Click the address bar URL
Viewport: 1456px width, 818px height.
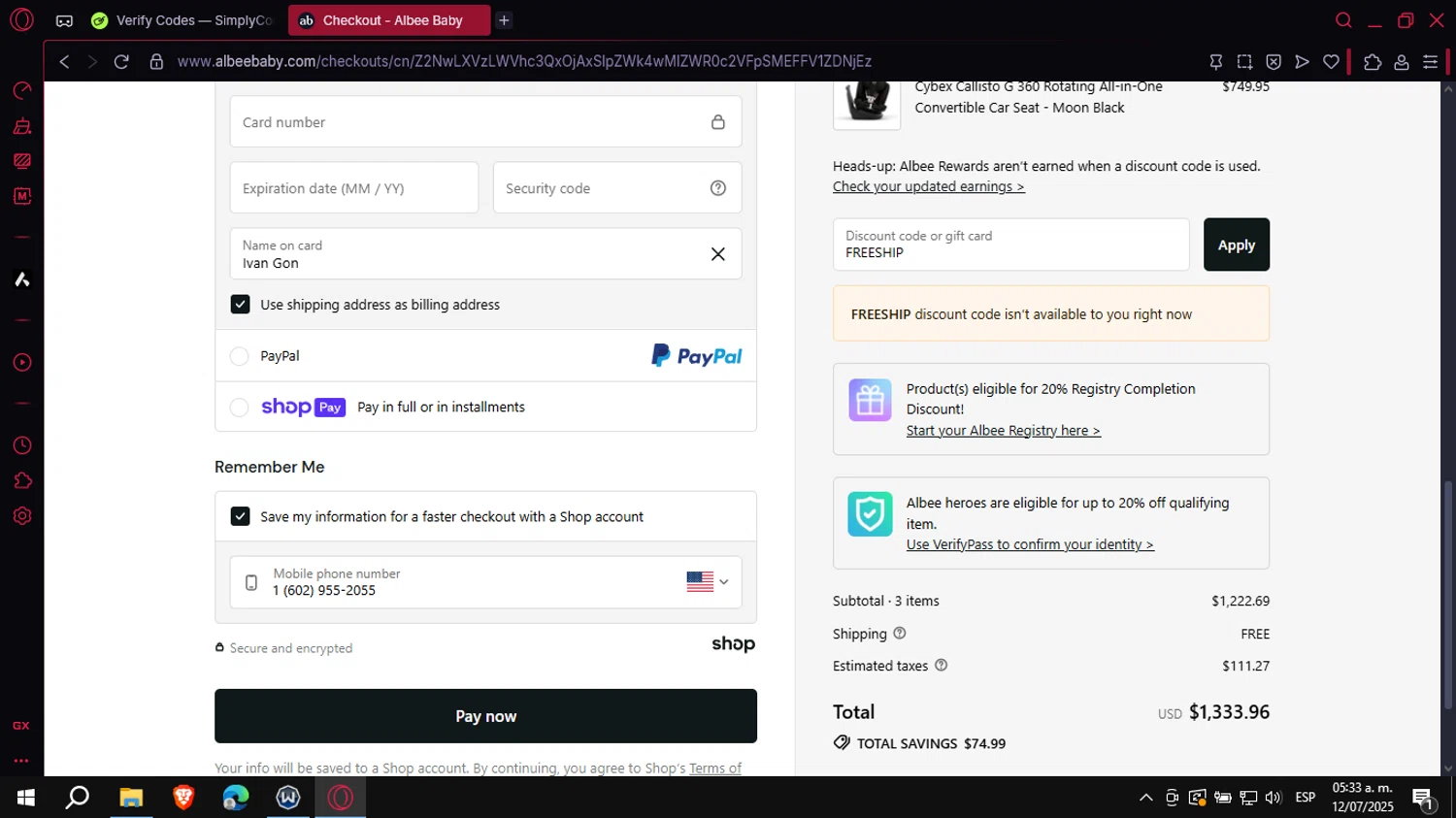point(524,61)
